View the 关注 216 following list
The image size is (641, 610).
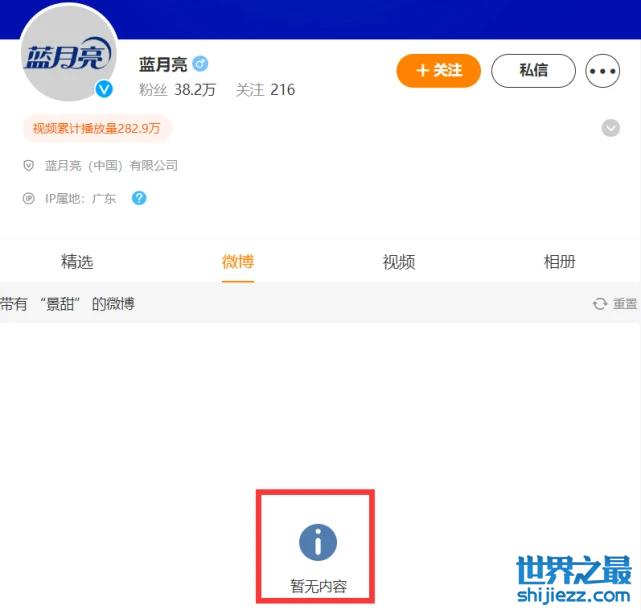point(265,90)
